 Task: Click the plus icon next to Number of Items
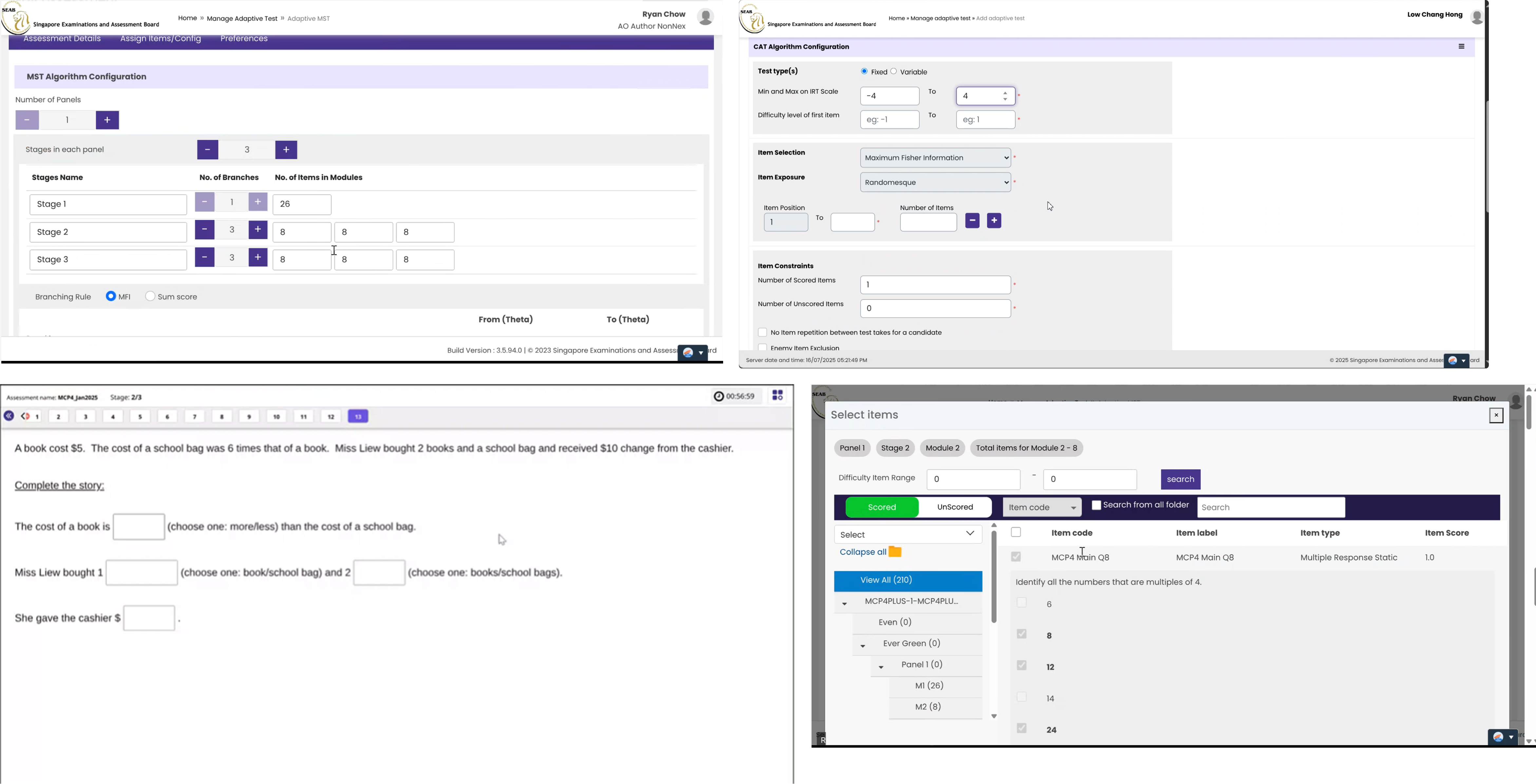[994, 221]
